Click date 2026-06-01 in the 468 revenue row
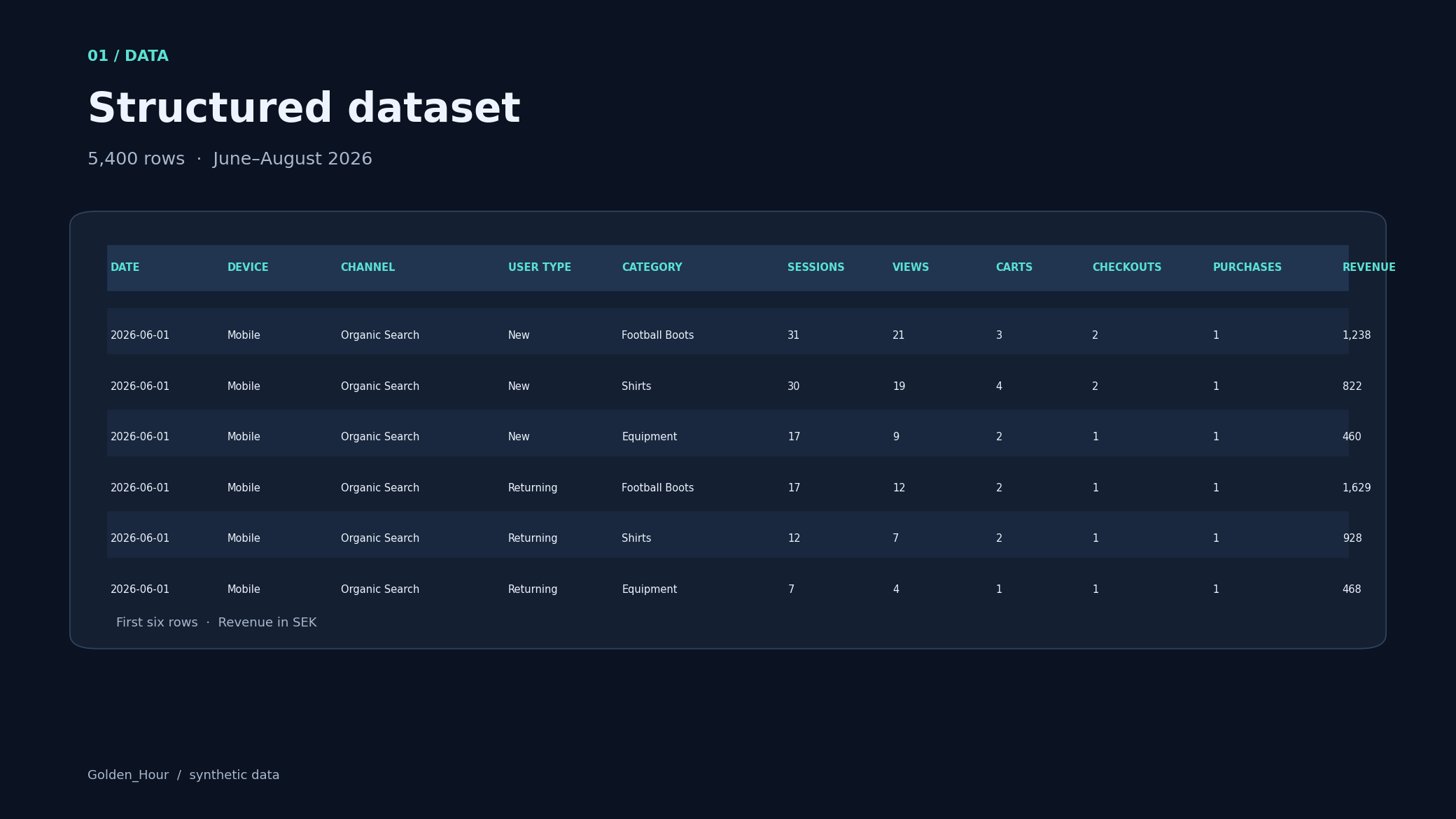 coord(140,589)
